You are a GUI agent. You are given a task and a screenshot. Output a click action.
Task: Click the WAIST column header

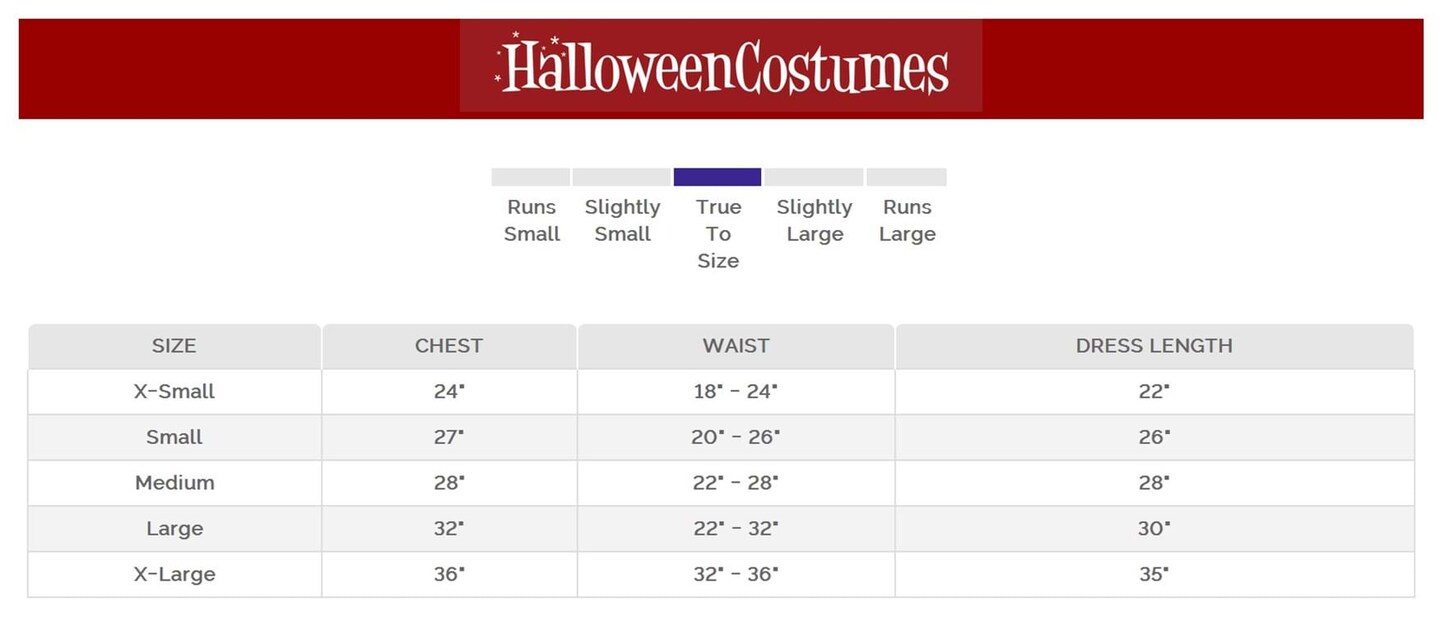point(736,346)
